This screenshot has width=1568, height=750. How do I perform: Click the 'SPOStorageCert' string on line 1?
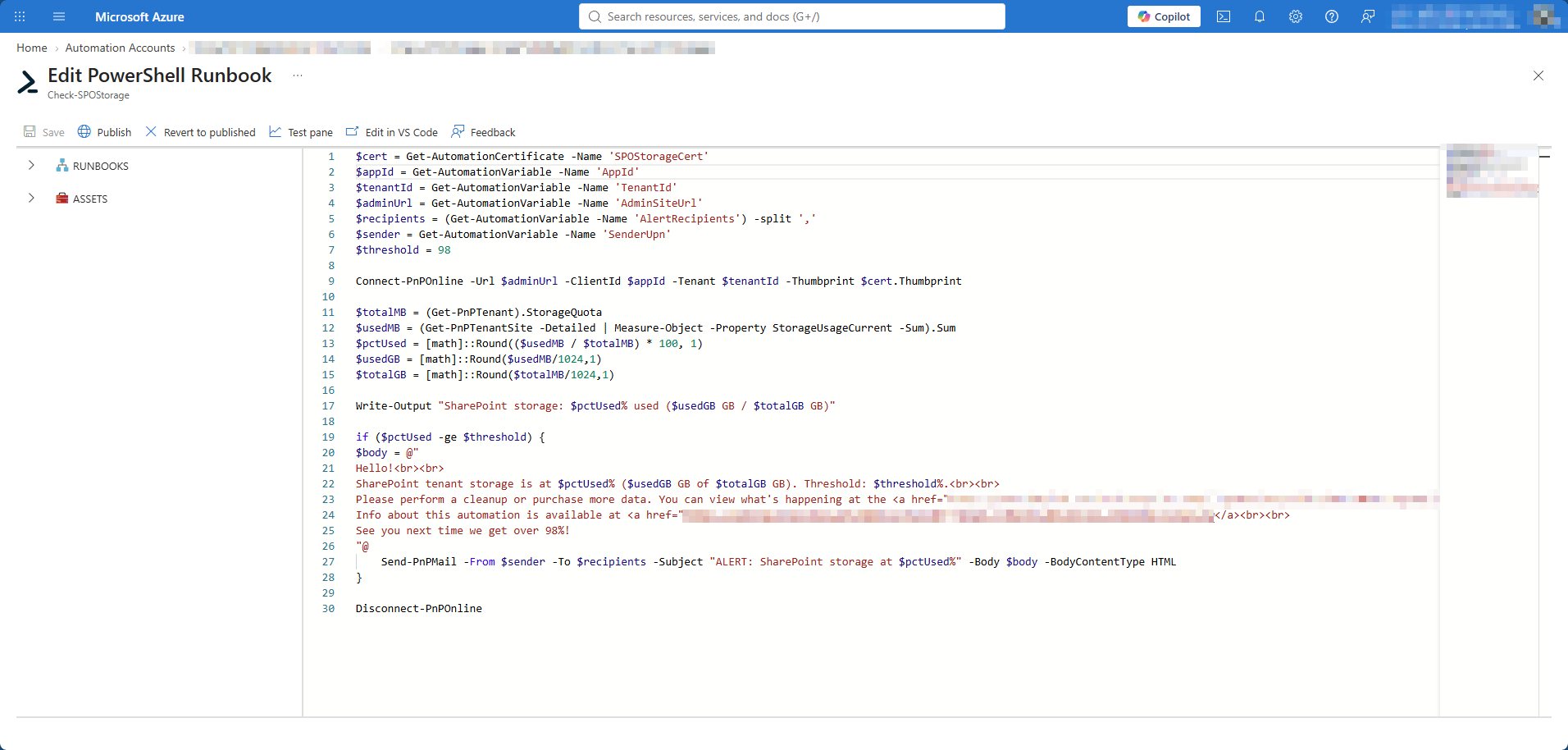(659, 157)
